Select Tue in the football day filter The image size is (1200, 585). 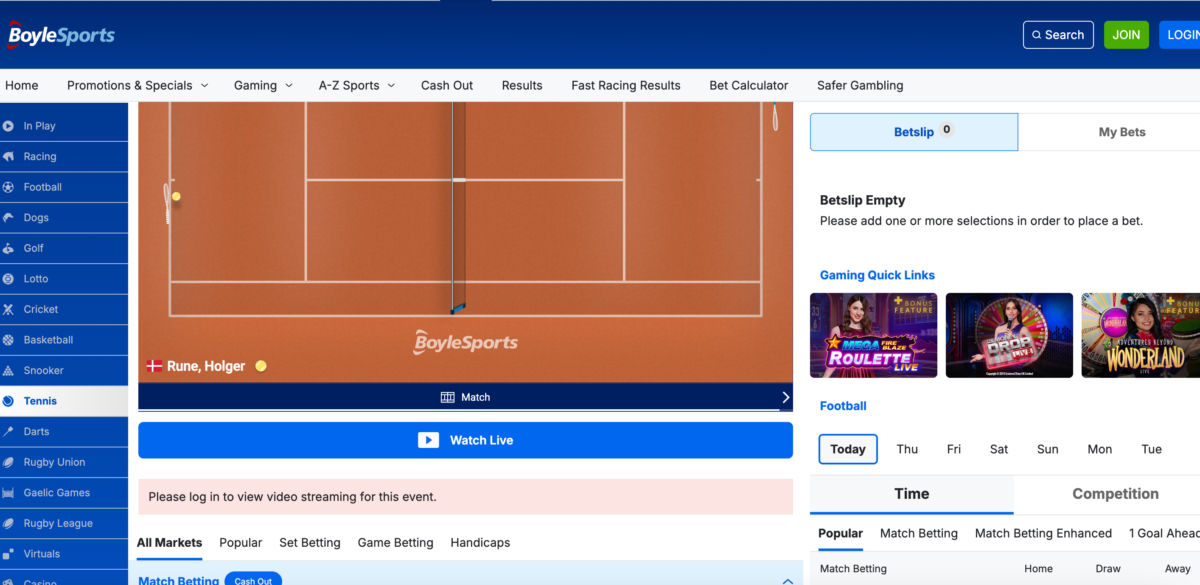[x=1152, y=449]
